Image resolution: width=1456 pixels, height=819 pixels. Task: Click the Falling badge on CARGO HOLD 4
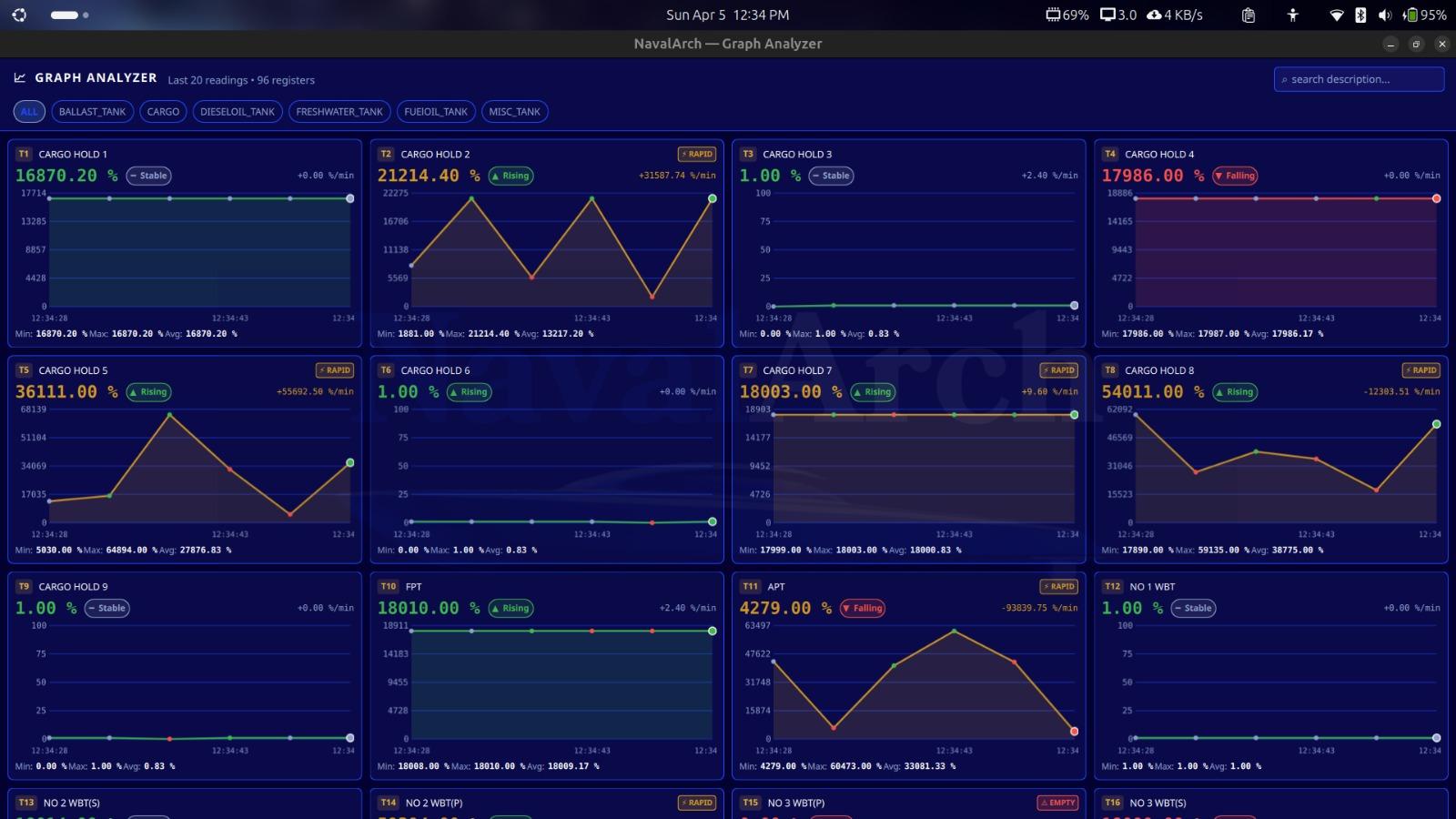1234,176
